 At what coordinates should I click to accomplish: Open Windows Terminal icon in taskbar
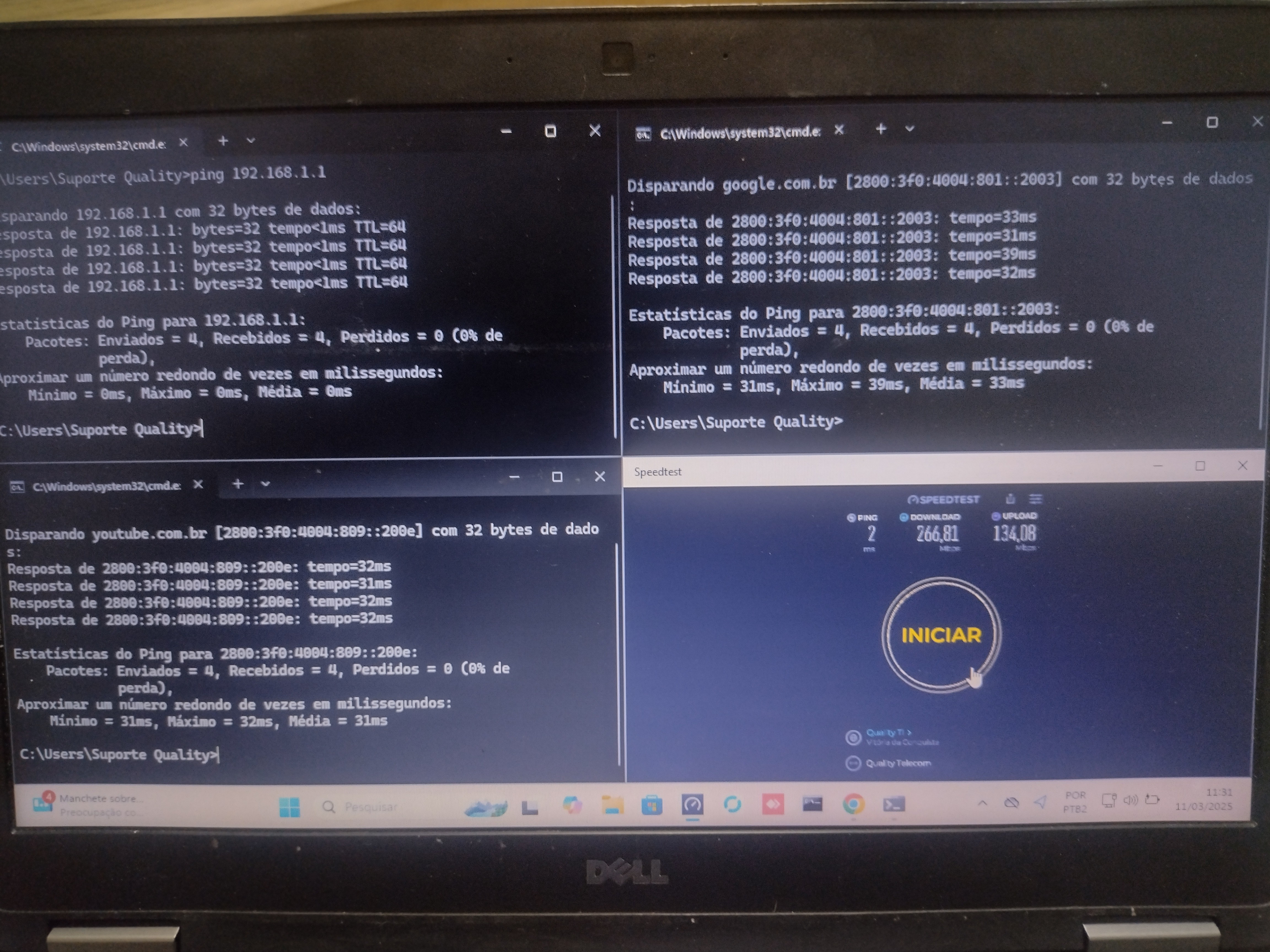tap(894, 805)
